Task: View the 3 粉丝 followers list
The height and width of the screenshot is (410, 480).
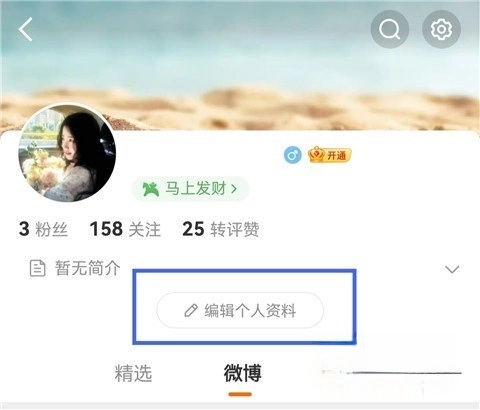Action: tap(43, 229)
